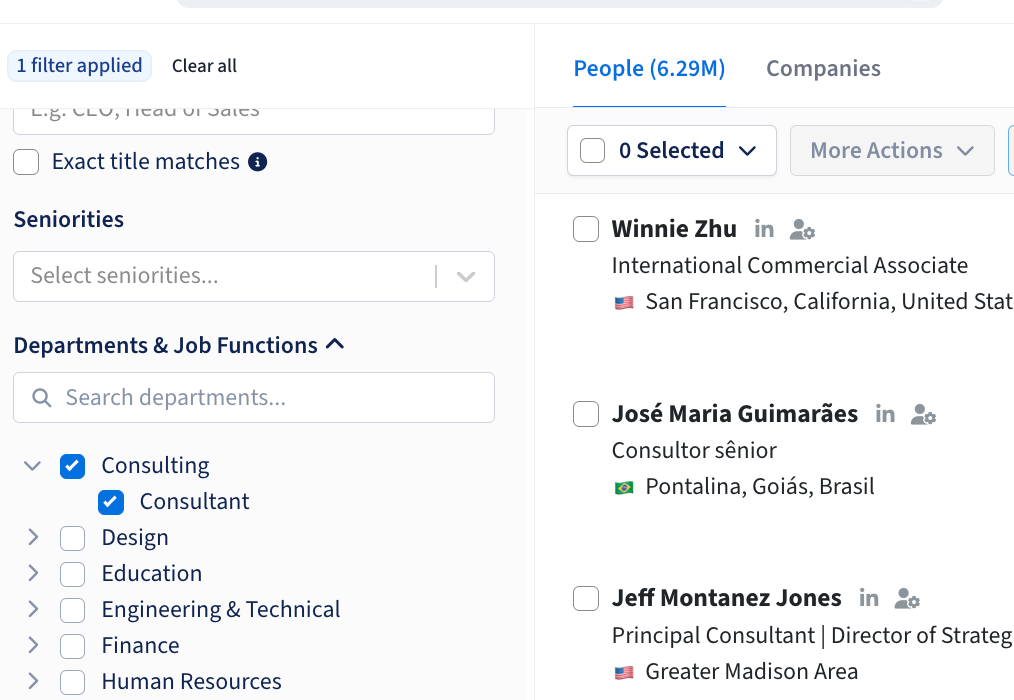Click Clear all filters link
This screenshot has width=1014, height=700.
coord(204,66)
